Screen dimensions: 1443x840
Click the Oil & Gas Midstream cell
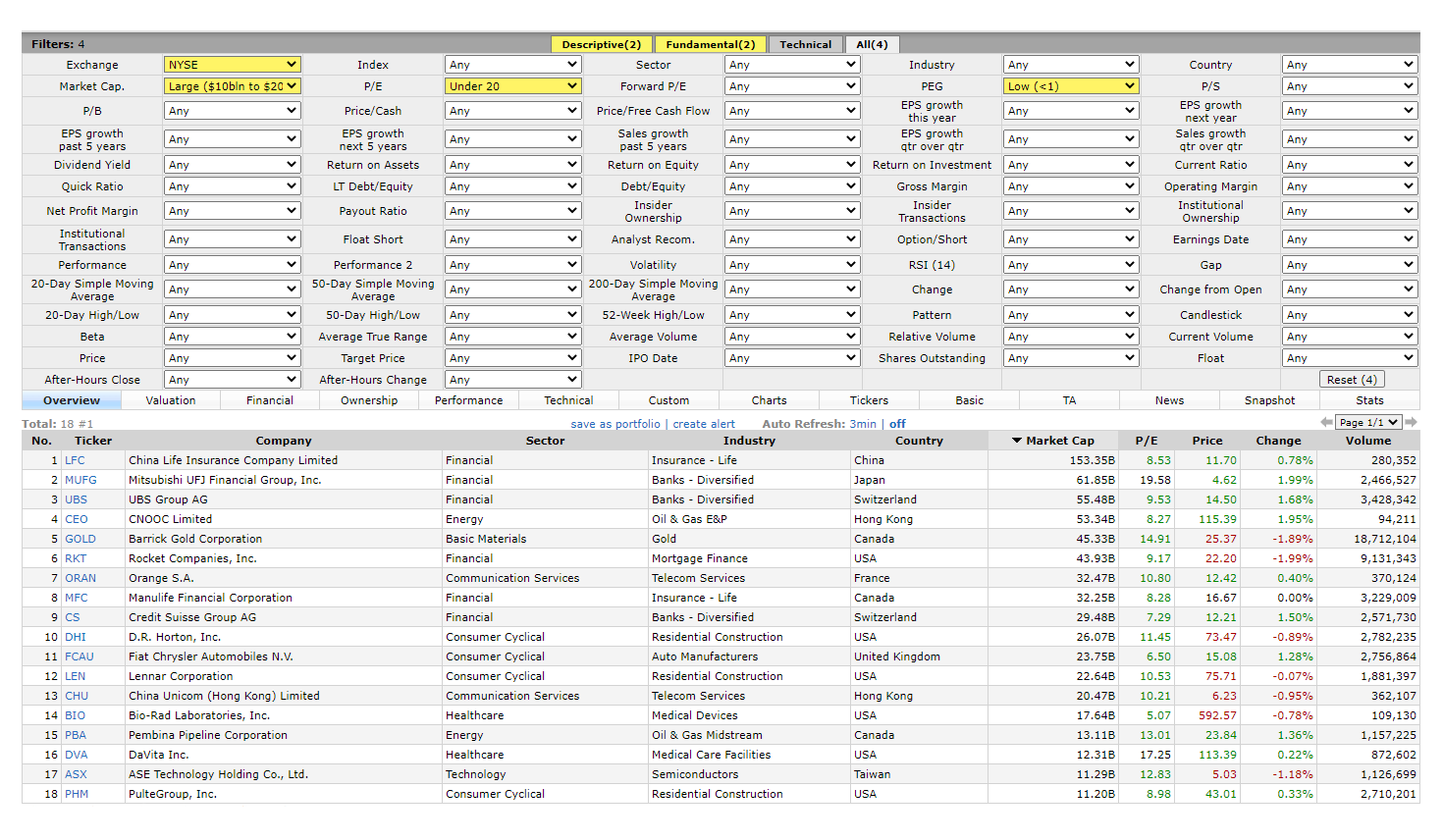(x=707, y=735)
